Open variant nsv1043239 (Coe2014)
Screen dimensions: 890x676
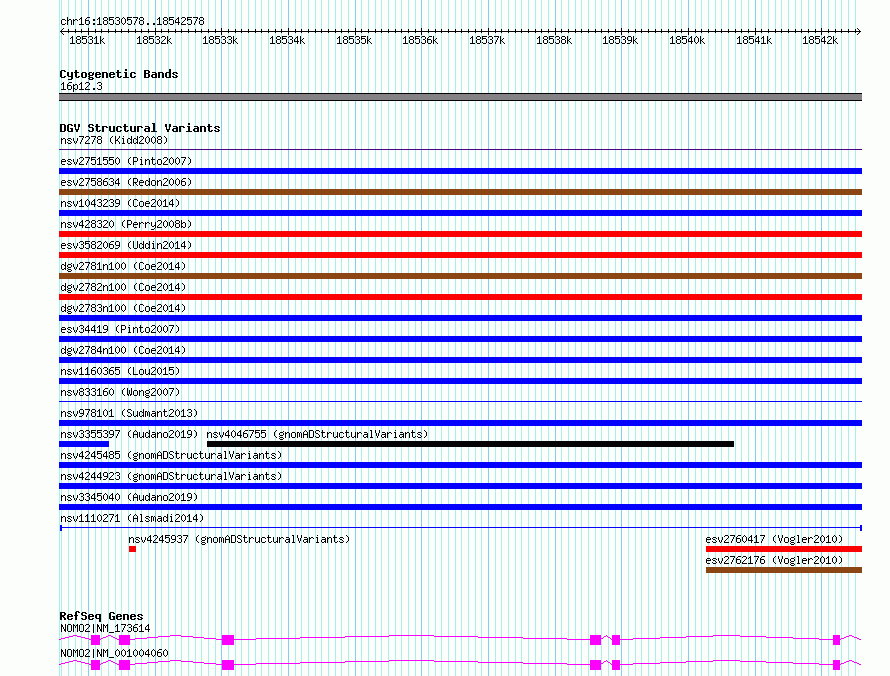coord(120,203)
